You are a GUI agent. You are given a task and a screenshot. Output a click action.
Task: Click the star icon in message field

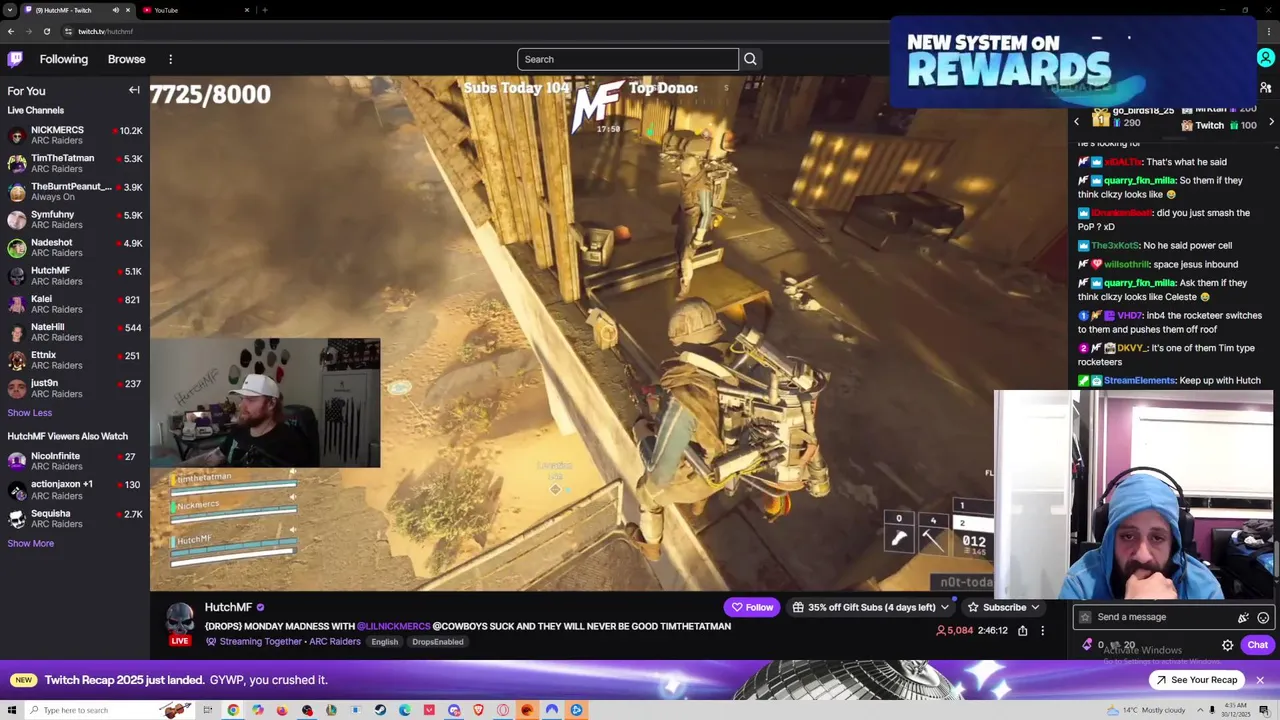tap(1085, 617)
